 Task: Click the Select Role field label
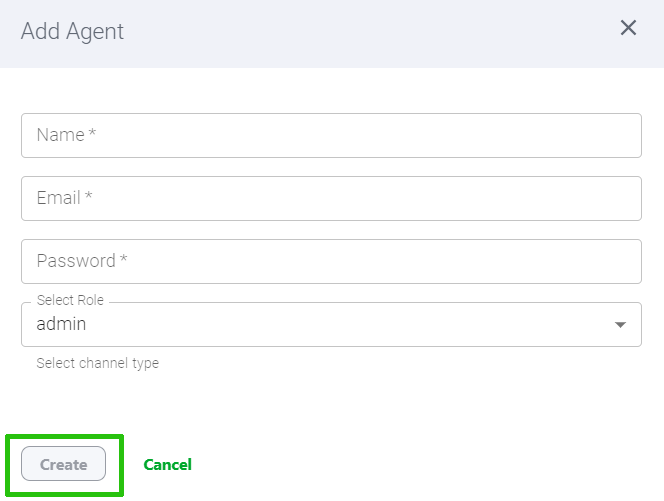70,300
